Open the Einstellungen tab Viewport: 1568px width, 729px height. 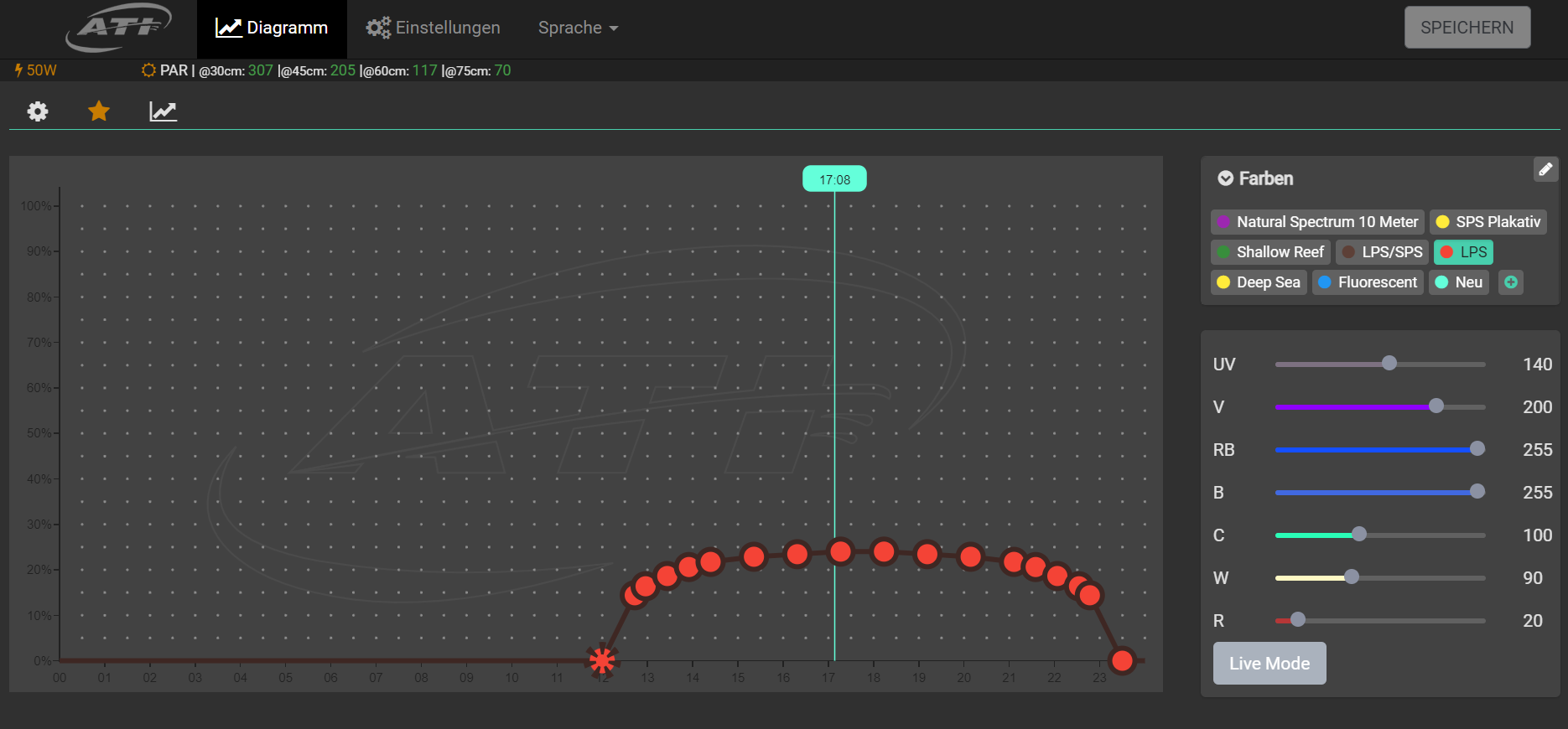[433, 28]
